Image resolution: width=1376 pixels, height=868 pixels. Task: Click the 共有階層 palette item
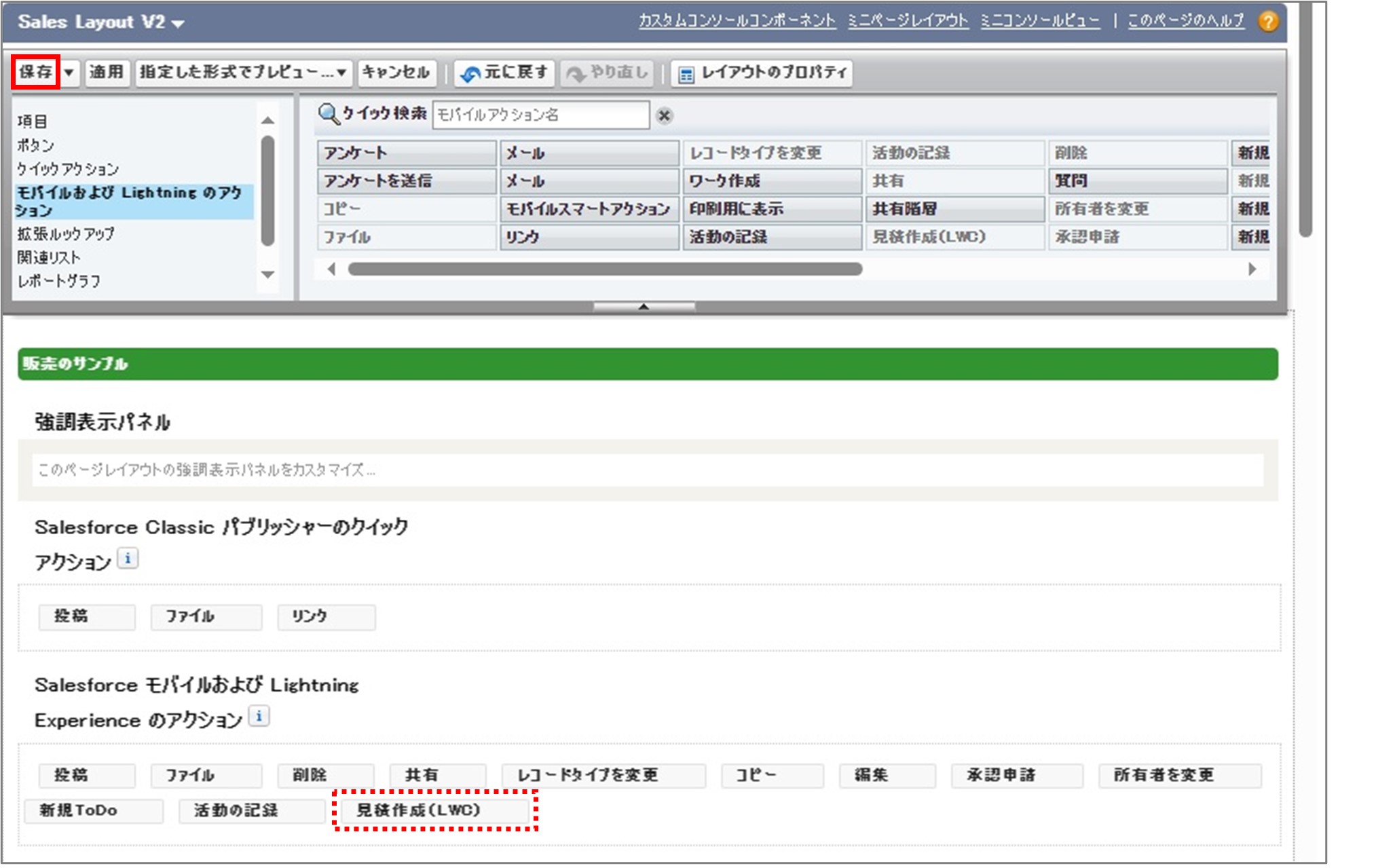(954, 208)
